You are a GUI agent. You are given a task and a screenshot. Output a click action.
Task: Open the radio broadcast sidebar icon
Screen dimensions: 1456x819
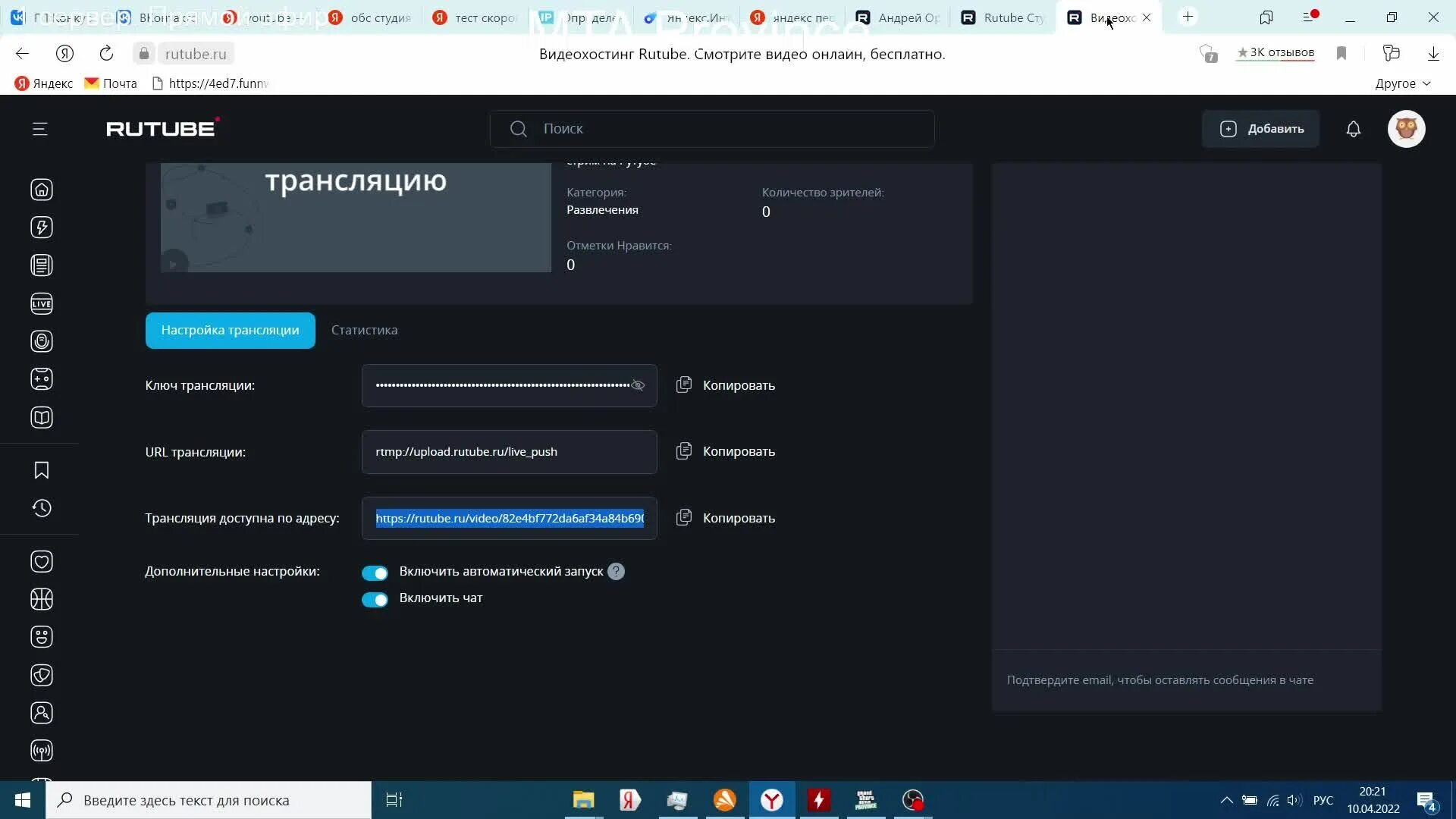coord(42,751)
